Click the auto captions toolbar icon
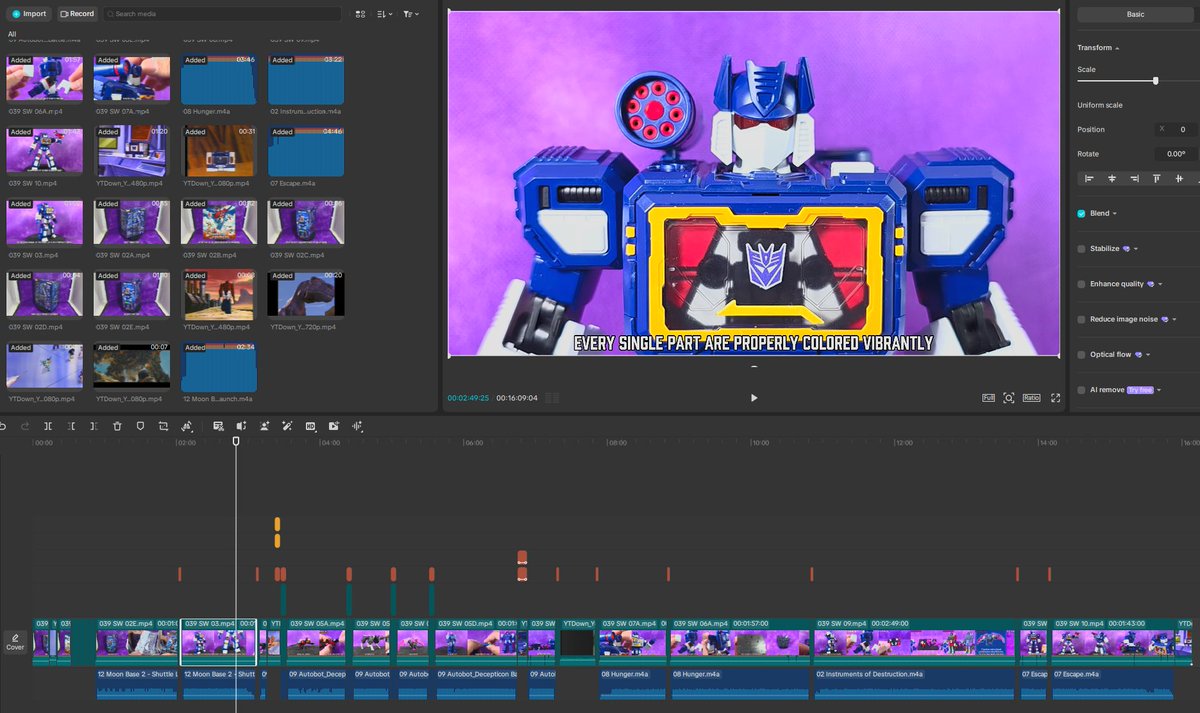 [x=218, y=426]
